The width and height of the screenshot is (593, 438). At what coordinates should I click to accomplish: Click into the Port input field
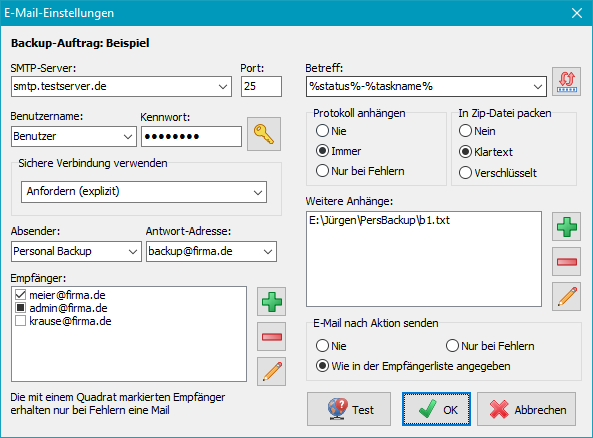[261, 87]
